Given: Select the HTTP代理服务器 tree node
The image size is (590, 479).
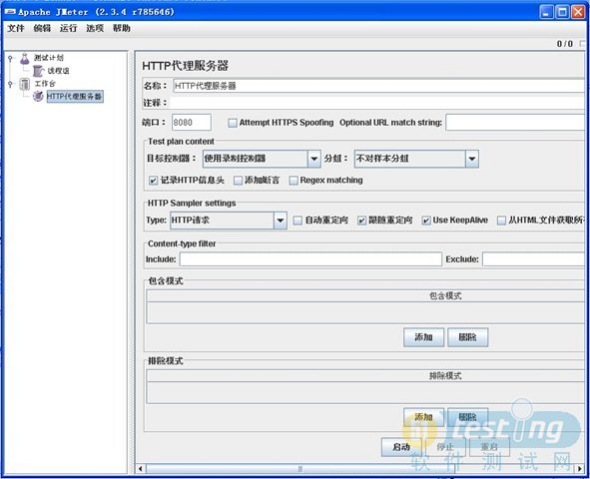Looking at the screenshot, I should tap(75, 96).
